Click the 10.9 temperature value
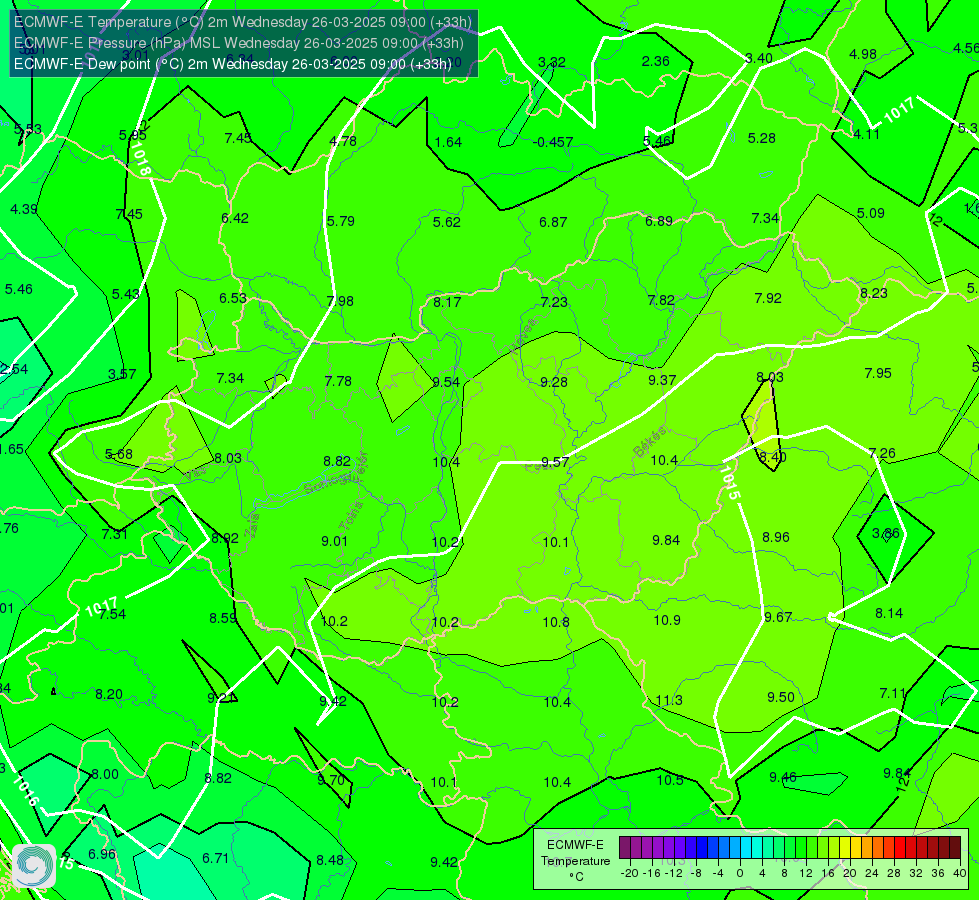The height and width of the screenshot is (900, 979). 667,620
